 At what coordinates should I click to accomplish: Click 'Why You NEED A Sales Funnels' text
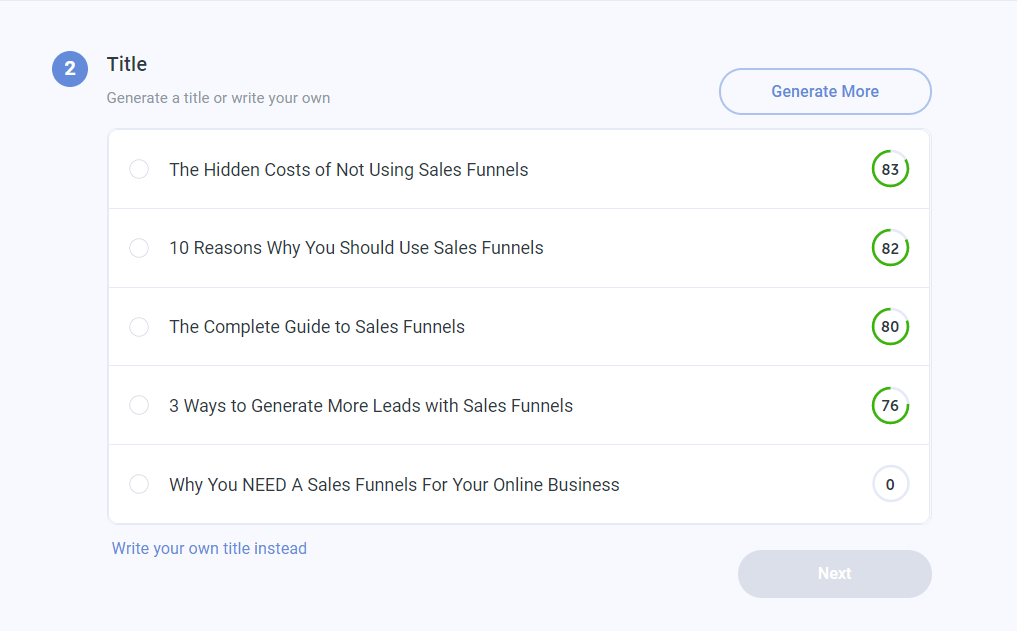coord(394,485)
